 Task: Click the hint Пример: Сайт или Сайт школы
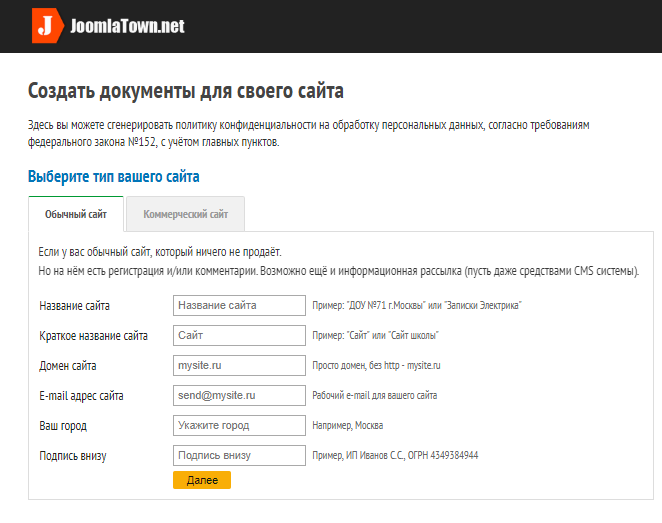point(375,335)
